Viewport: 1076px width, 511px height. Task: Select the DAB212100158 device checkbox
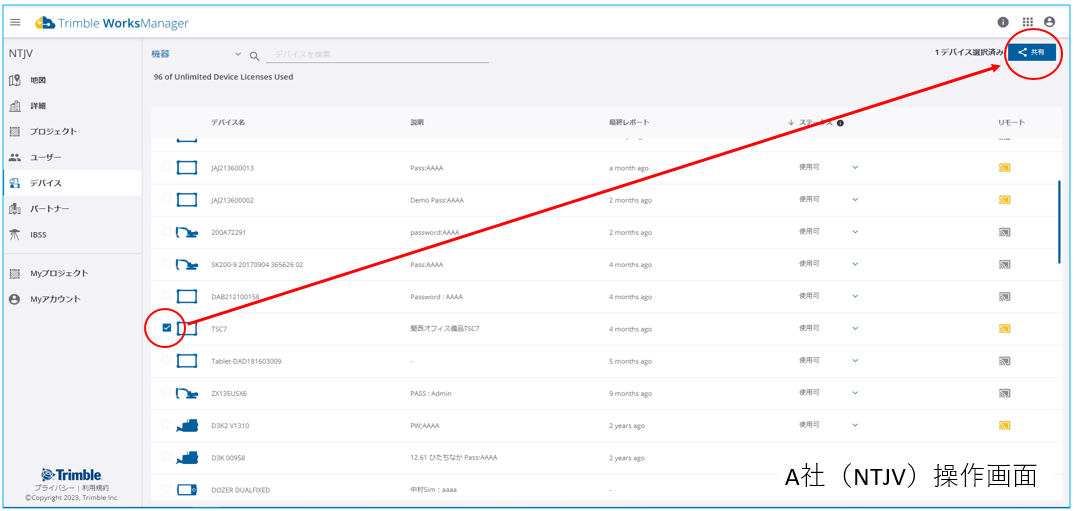pyautogui.click(x=167, y=296)
